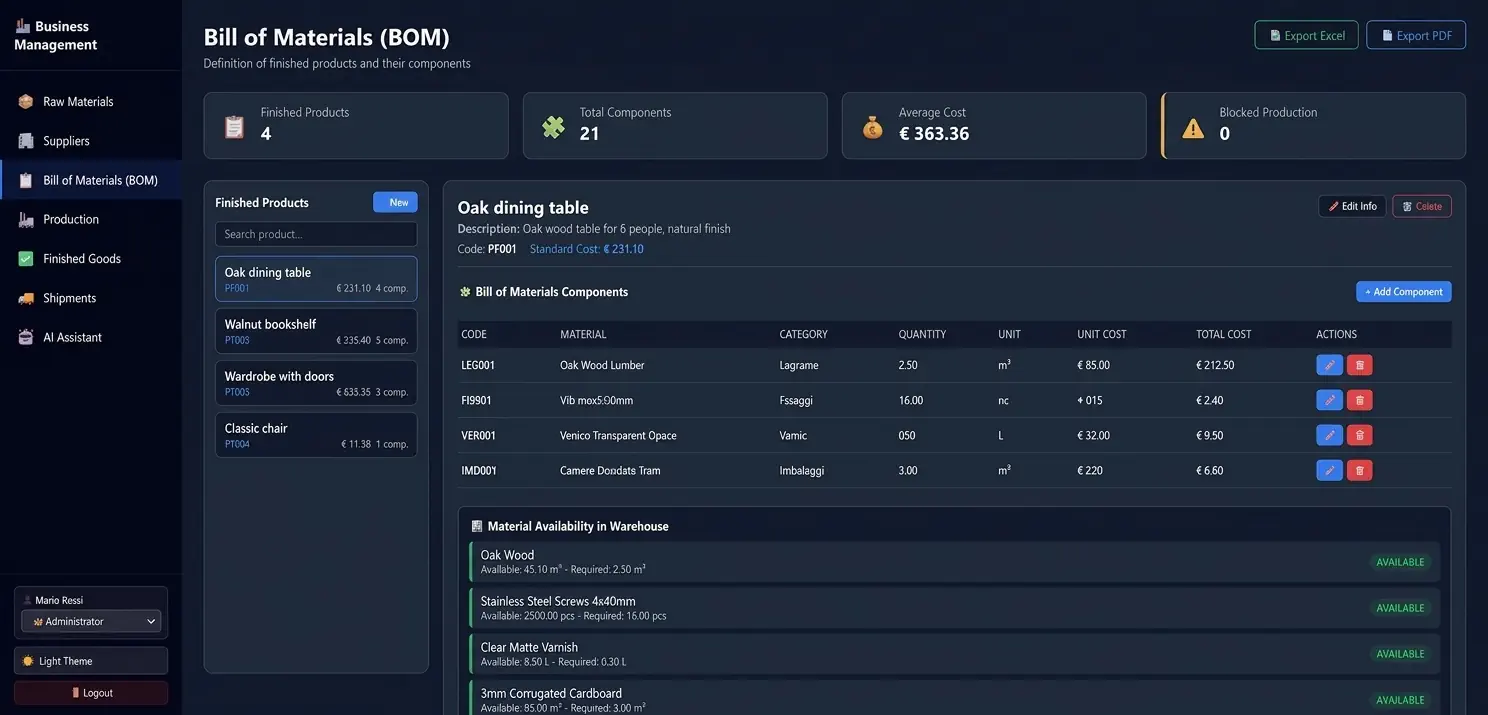Select Bill of Materials (BOM) in sidebar
Screen dimensions: 1488x715
coord(90,180)
